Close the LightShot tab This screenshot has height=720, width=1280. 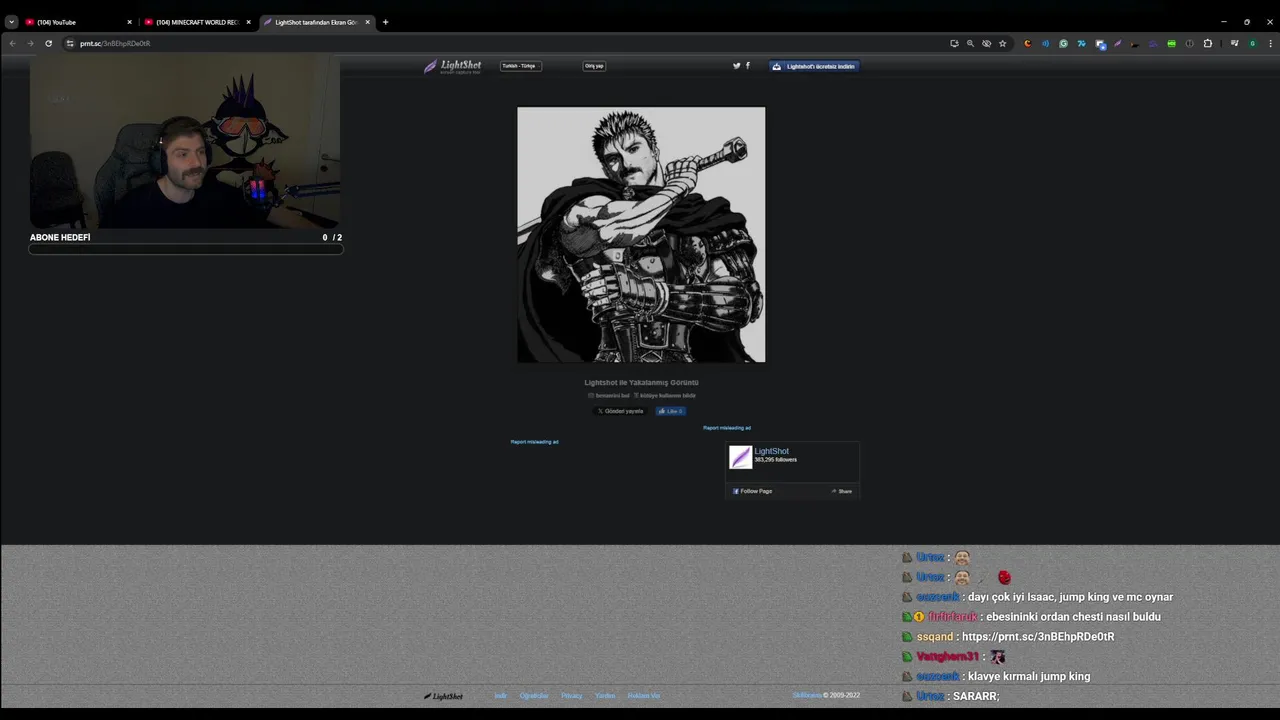368,22
